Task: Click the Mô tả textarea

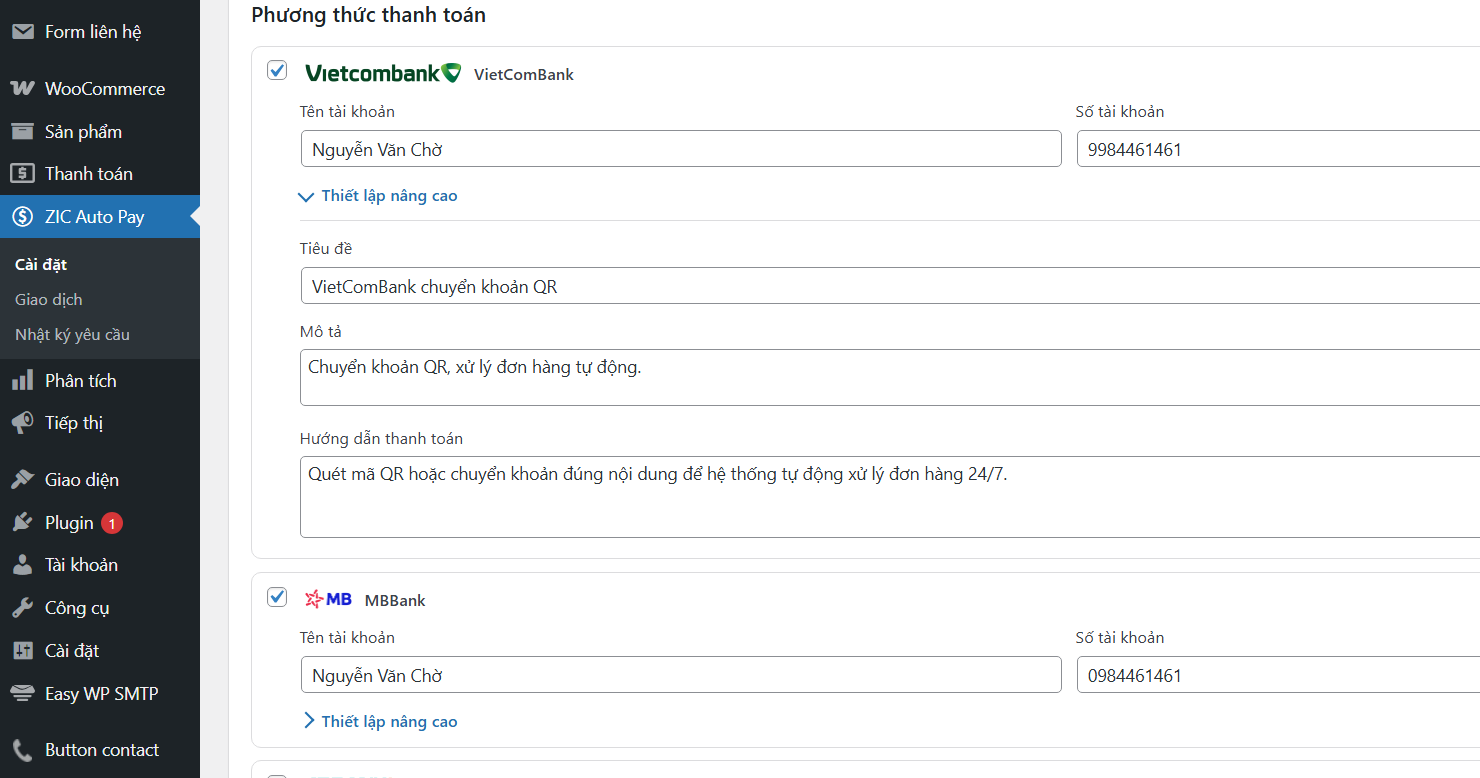Action: point(890,377)
